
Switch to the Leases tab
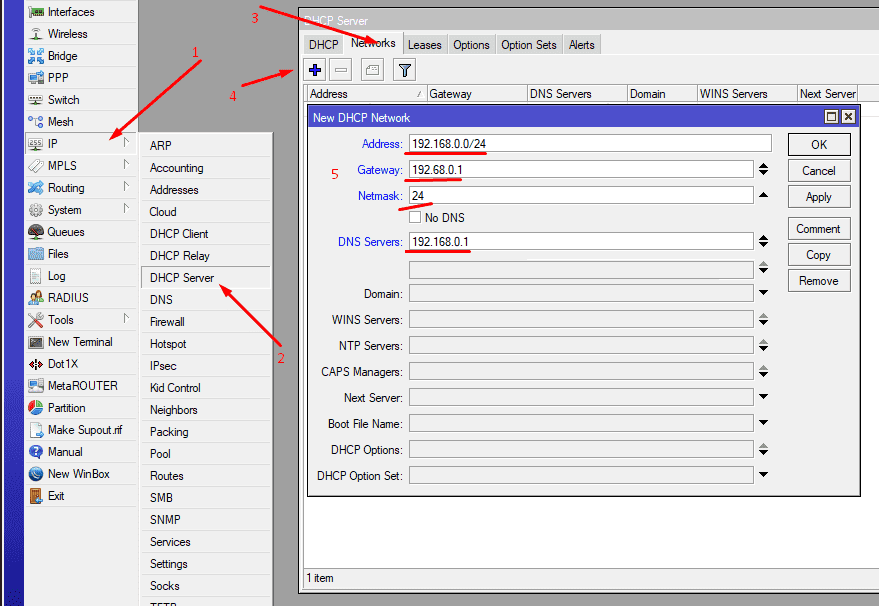(x=424, y=44)
